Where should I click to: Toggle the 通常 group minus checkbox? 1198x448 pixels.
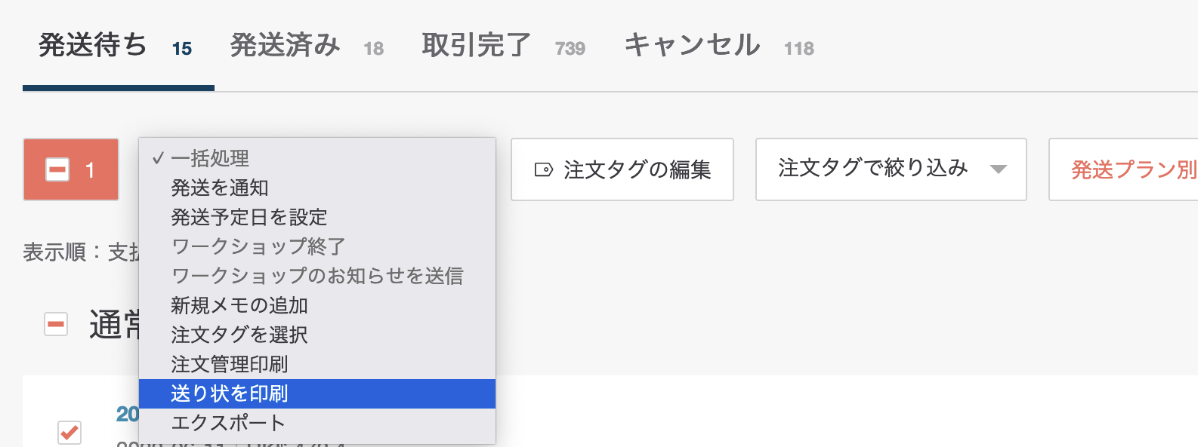point(56,324)
